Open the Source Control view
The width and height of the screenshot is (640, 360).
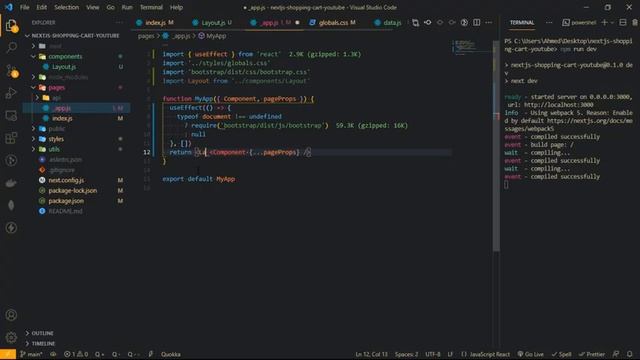click(x=11, y=70)
